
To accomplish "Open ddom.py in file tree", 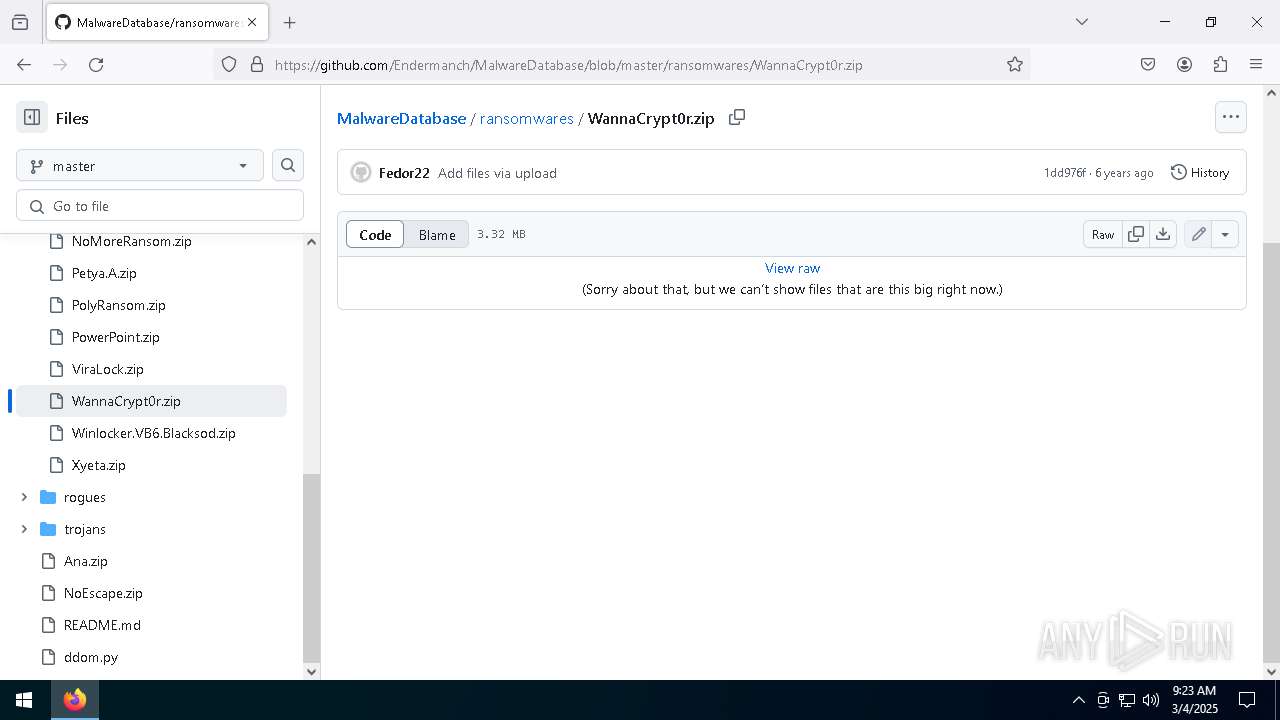I will point(90,657).
